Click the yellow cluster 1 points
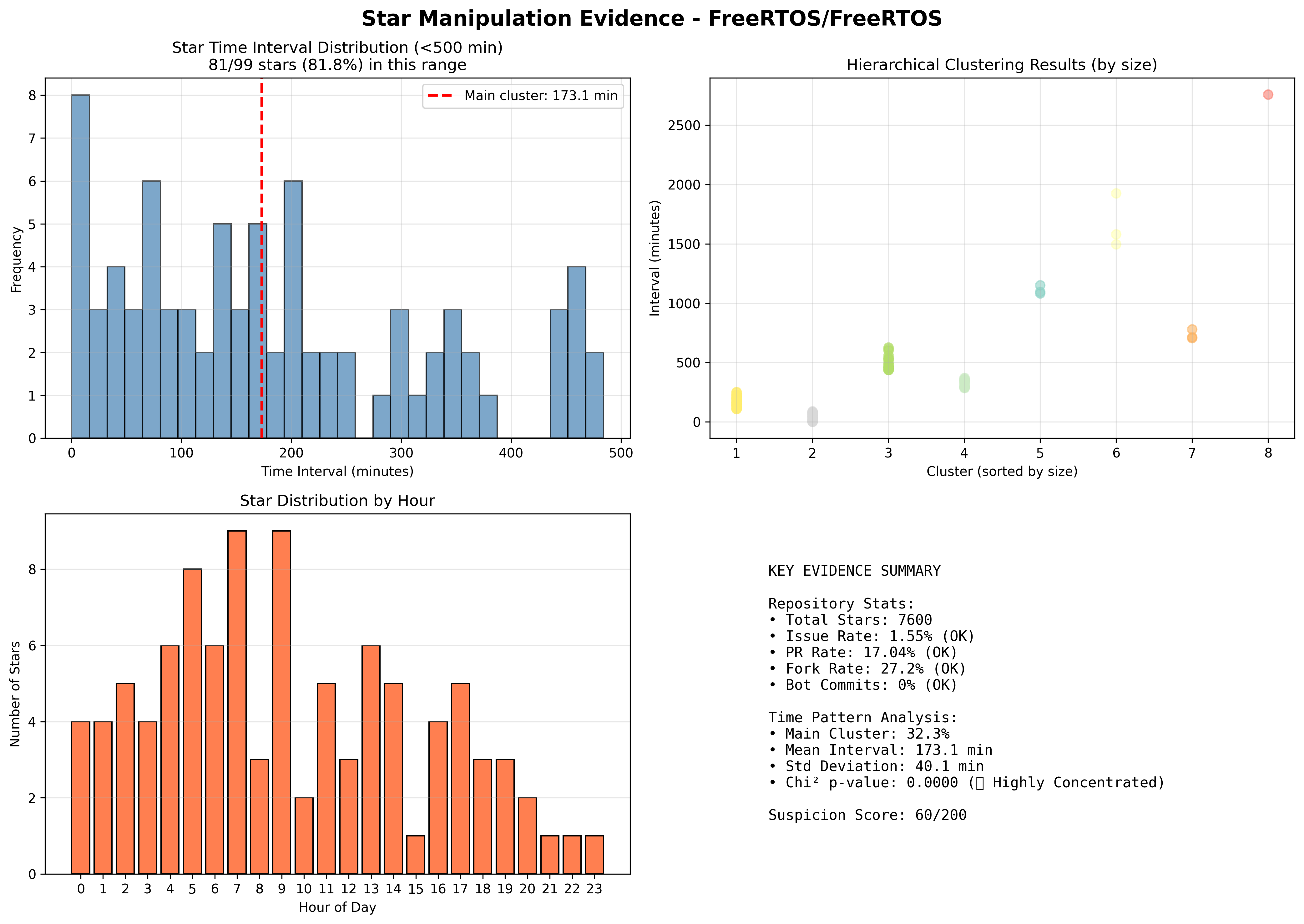Viewport: 1304px width, 924px height. pyautogui.click(x=736, y=401)
